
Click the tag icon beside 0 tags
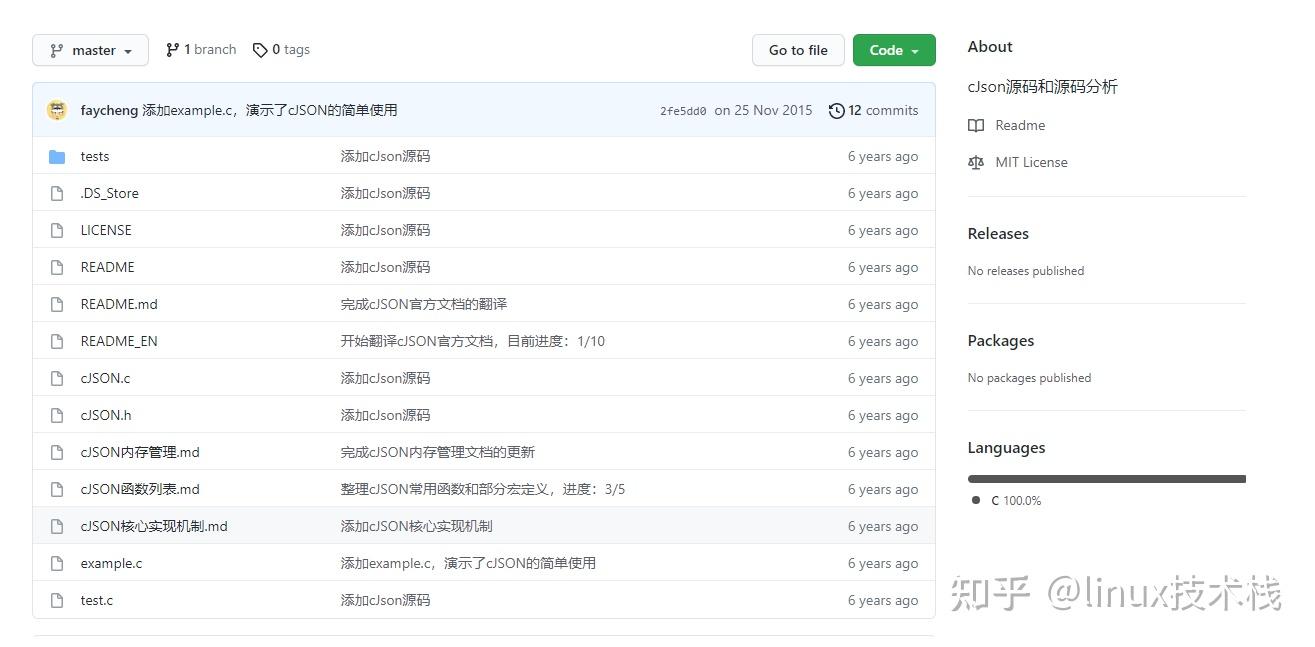click(x=260, y=49)
